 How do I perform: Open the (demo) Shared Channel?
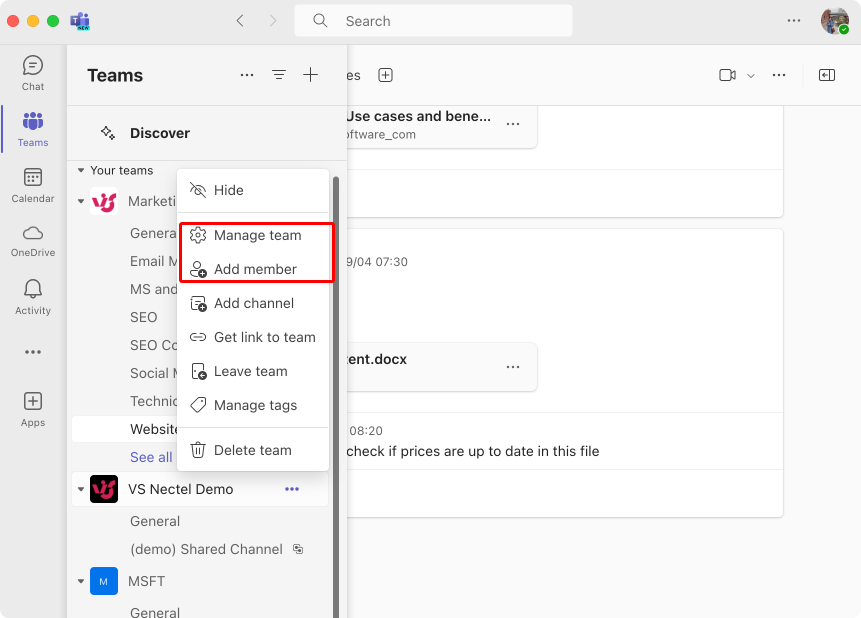206,549
